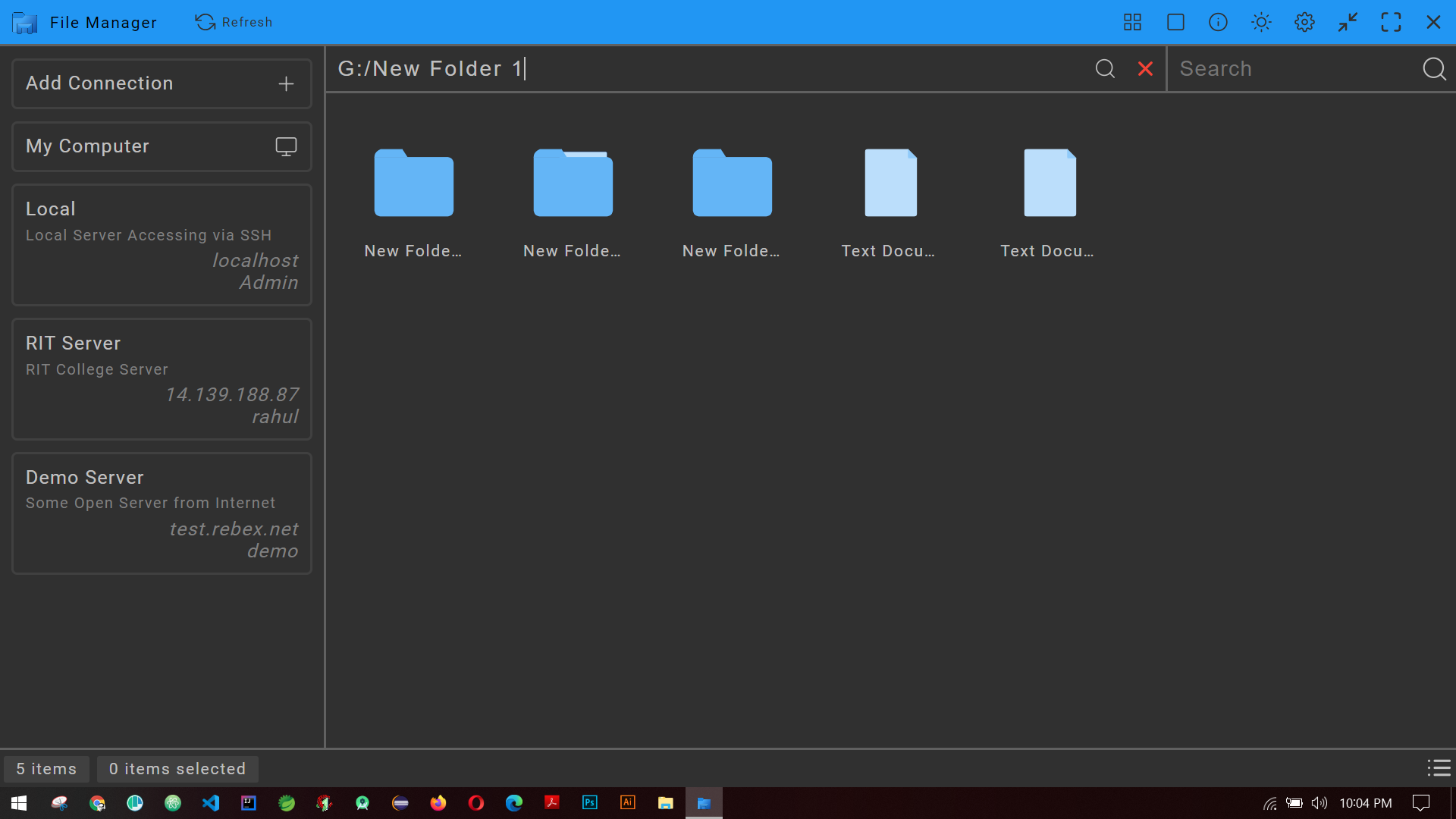
Task: Click the 5 items status counter
Action: pyautogui.click(x=46, y=768)
